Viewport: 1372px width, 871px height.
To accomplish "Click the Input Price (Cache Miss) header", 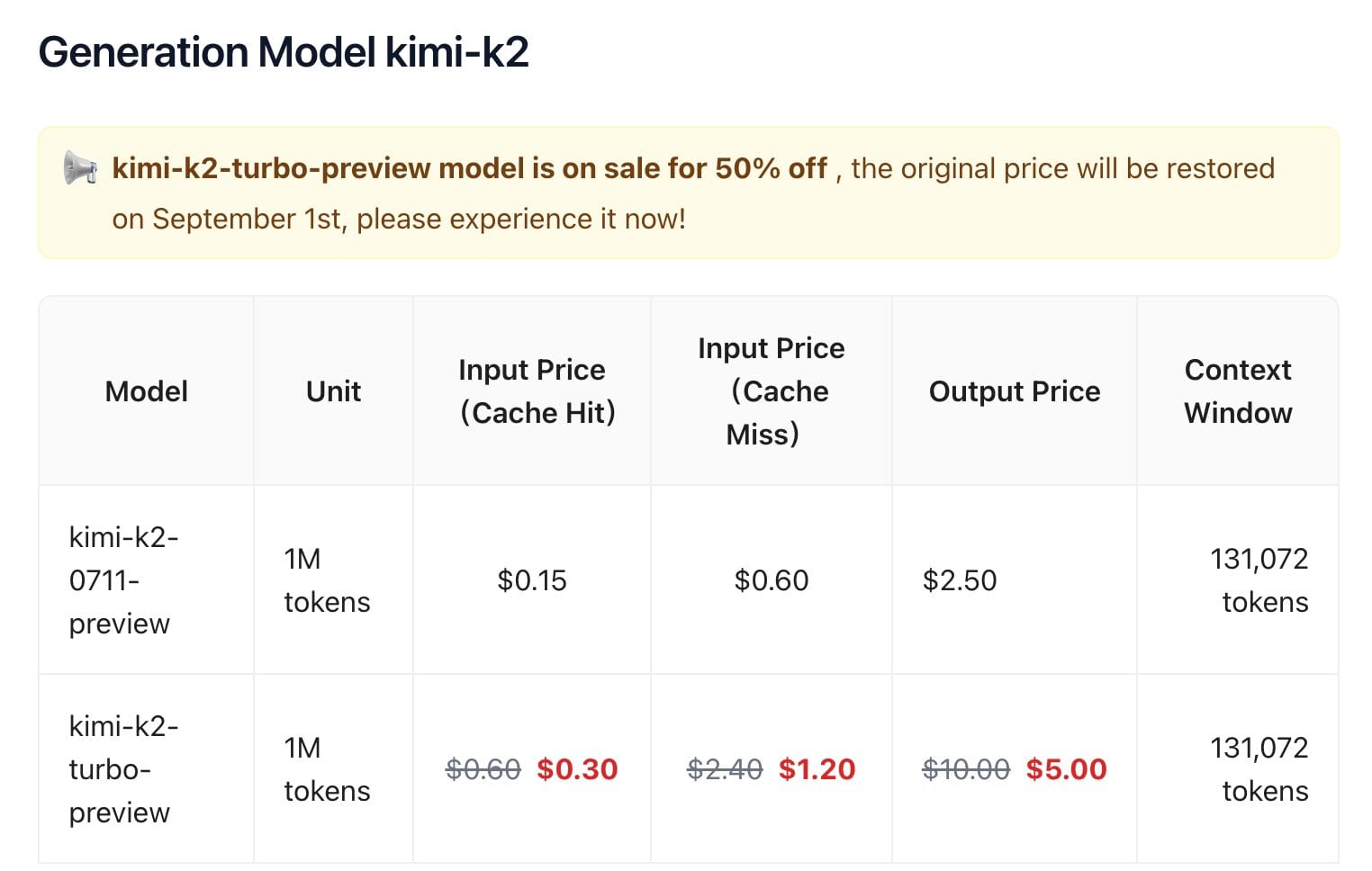I will point(772,391).
